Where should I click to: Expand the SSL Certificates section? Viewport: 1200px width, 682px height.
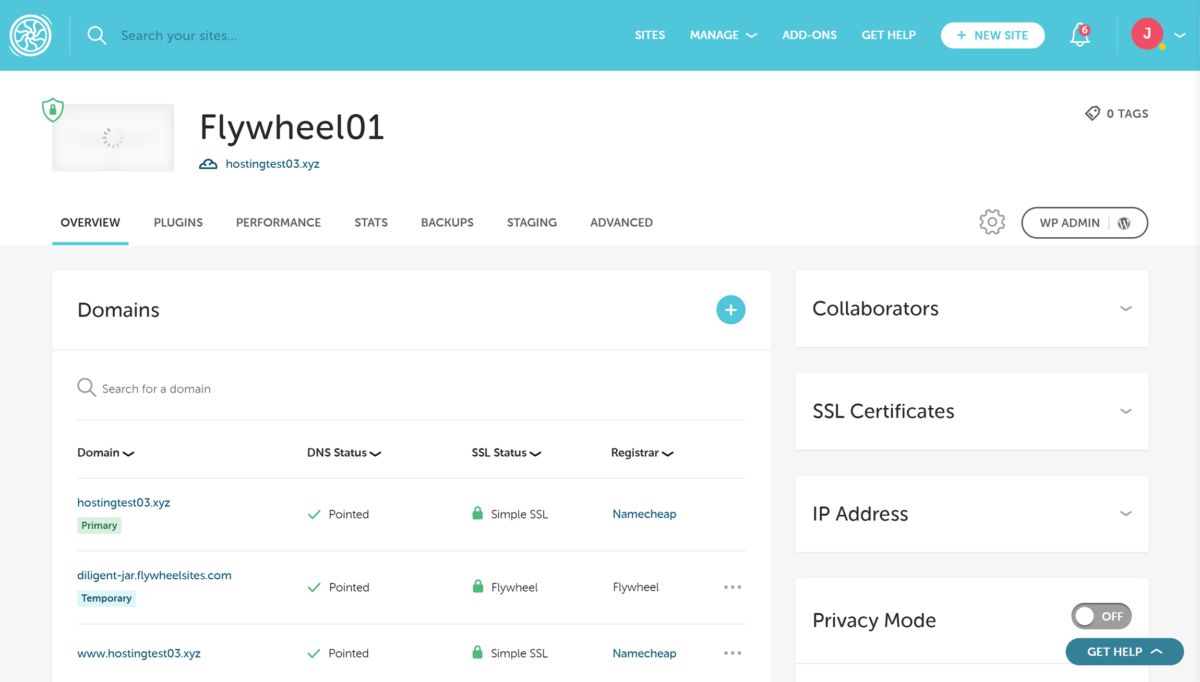(1125, 411)
